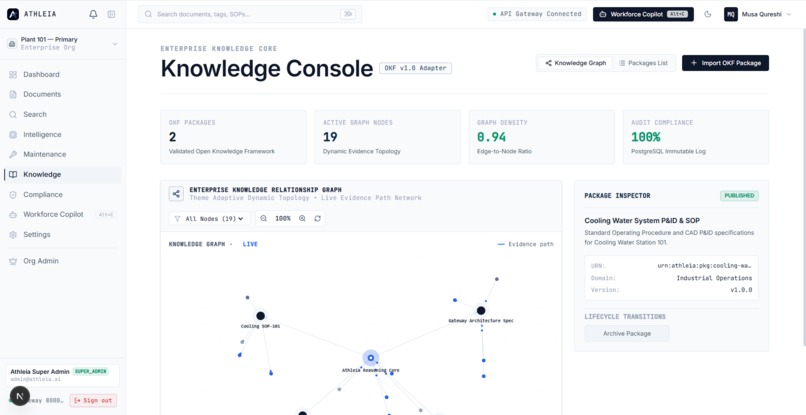Click the Workforce Copilot top bar button
The height and width of the screenshot is (415, 806).
tap(643, 14)
